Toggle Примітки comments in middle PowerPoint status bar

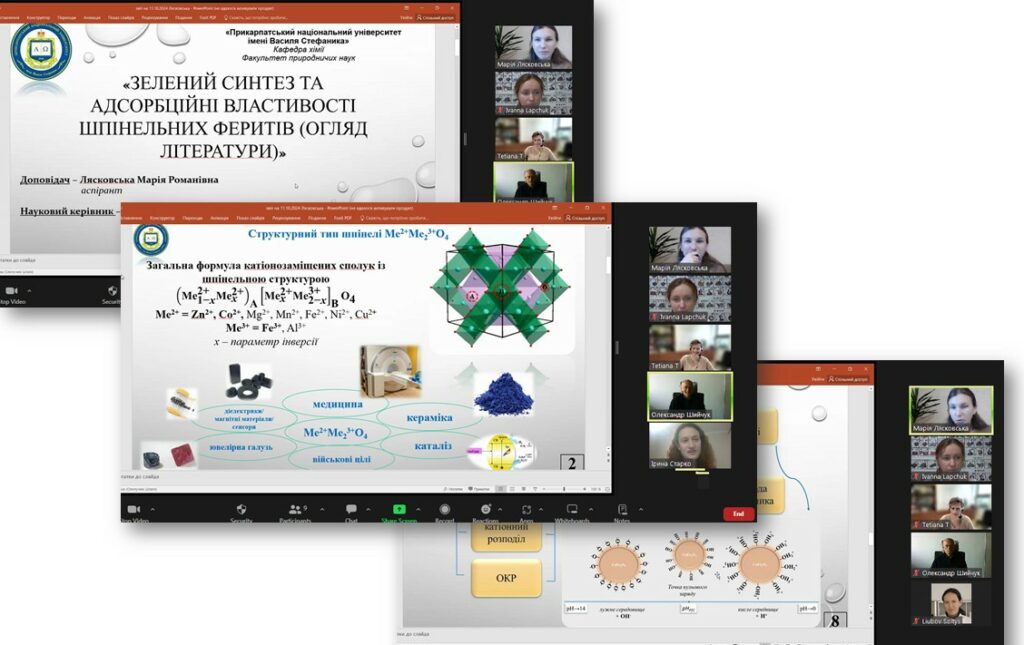pyautogui.click(x=480, y=489)
